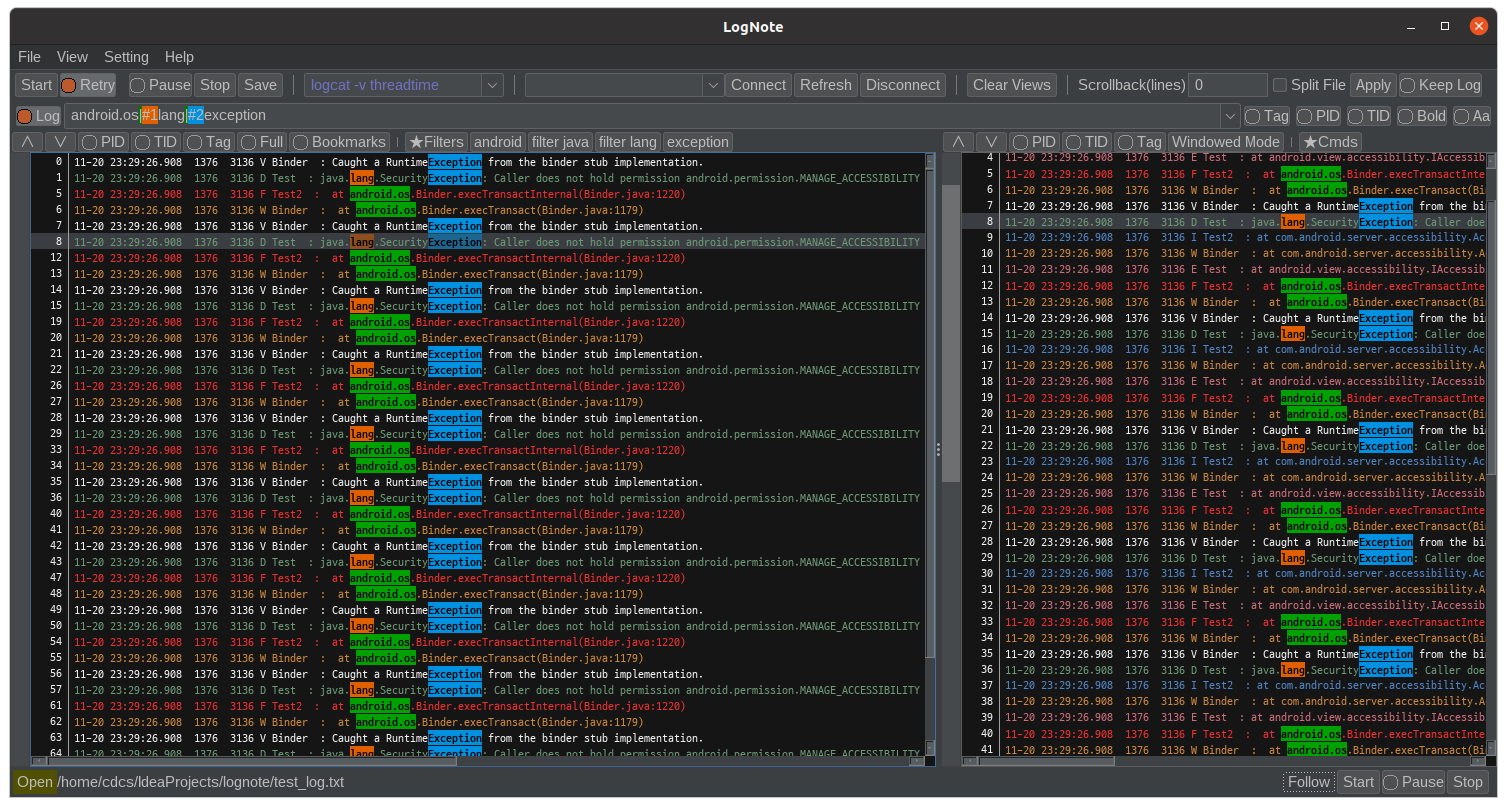Select log line 0 in left panel
The height and width of the screenshot is (807, 1507).
tap(478, 162)
